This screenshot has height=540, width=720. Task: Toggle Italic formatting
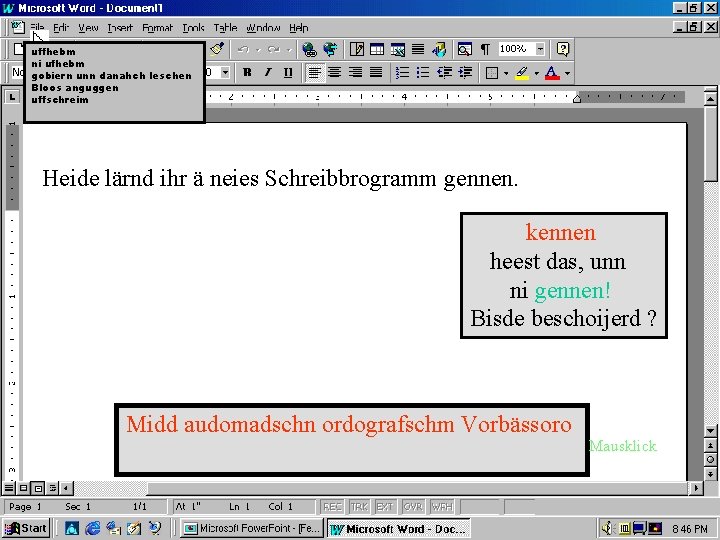(268, 73)
